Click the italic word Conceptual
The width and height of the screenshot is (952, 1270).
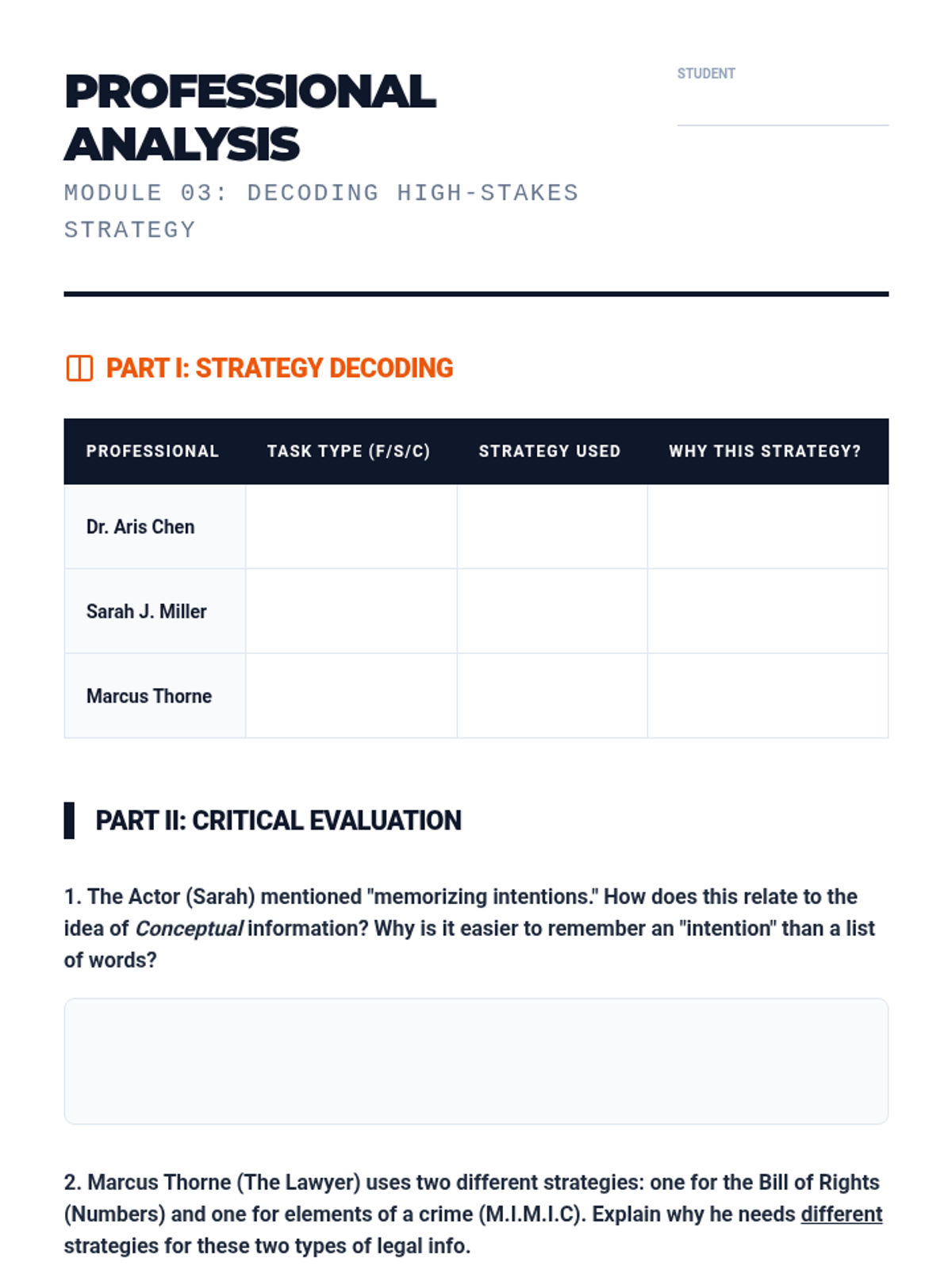point(189,929)
